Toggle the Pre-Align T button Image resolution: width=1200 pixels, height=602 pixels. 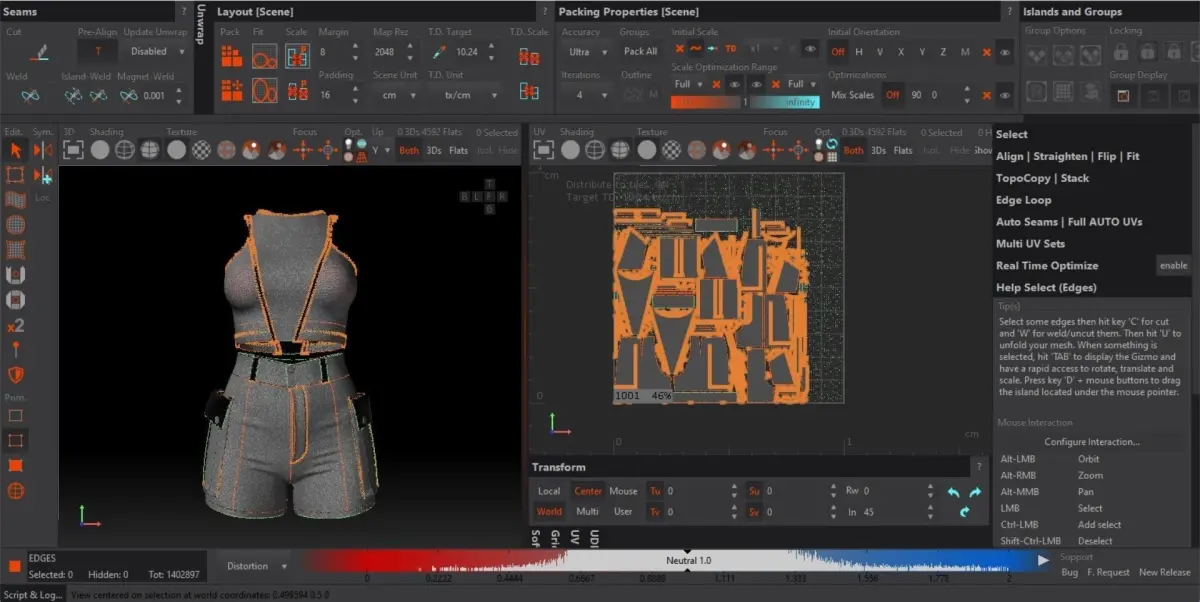pos(97,51)
